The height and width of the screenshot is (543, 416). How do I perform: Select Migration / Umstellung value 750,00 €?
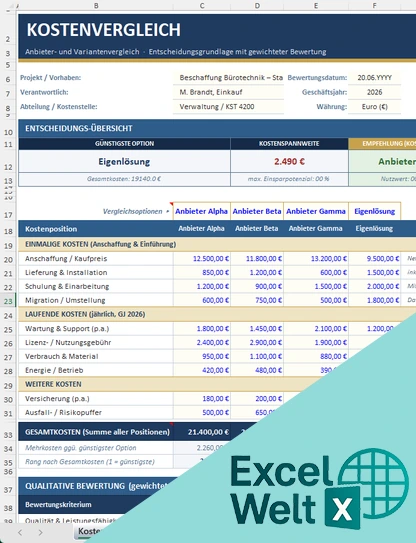(257, 300)
